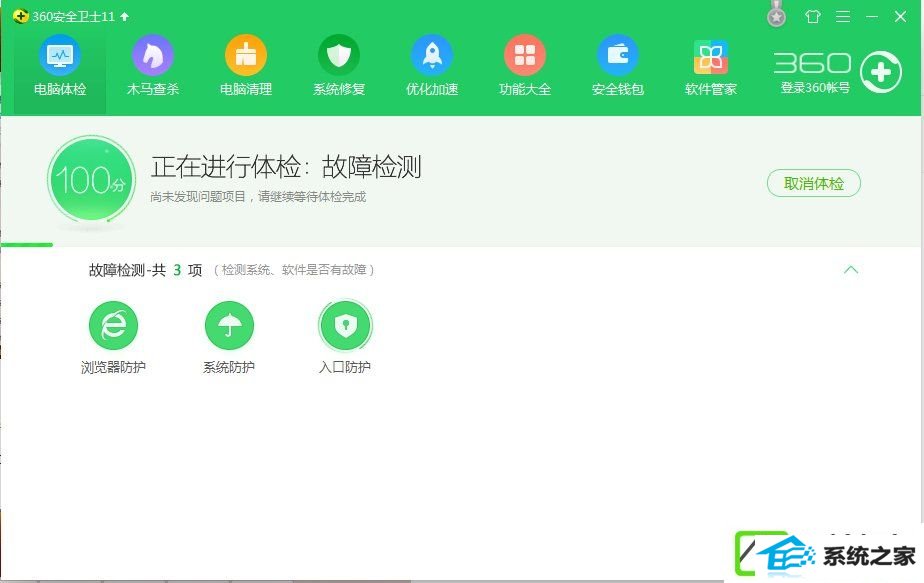Open the 功能大全 all features tab

coord(524,67)
